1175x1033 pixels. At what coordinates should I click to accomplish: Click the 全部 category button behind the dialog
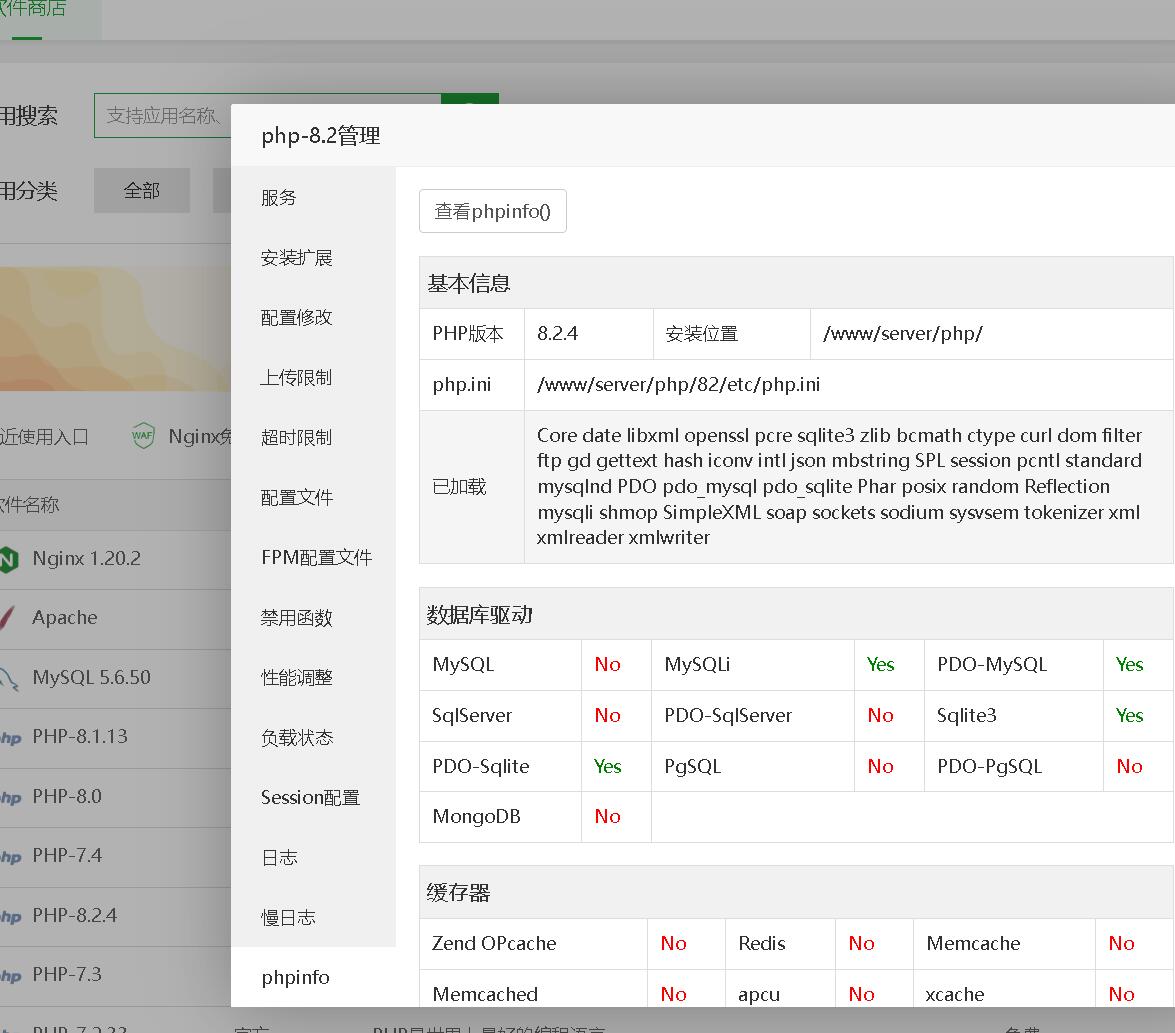[142, 190]
